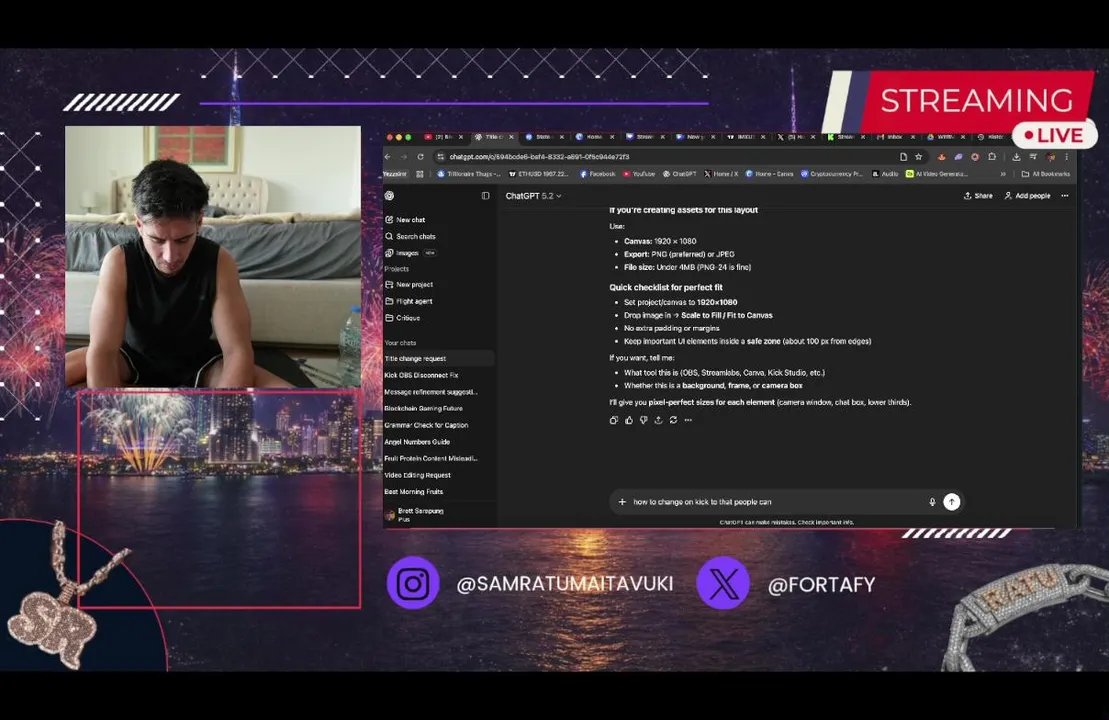Give the response a thumbs up
The image size is (1109, 720).
click(629, 420)
